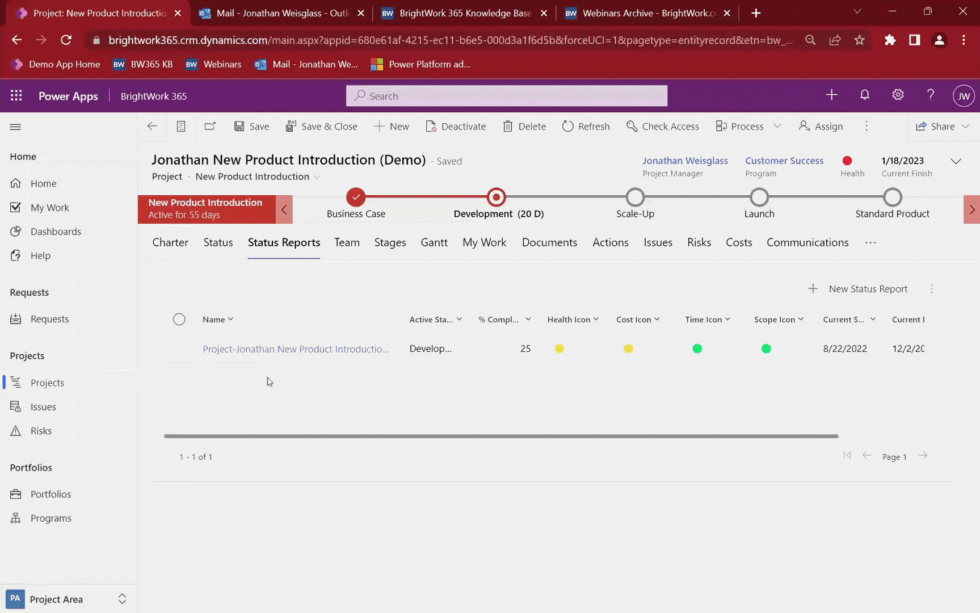Expand the Process dropdown in the command bar
This screenshot has height=613, width=980.
tap(776, 126)
